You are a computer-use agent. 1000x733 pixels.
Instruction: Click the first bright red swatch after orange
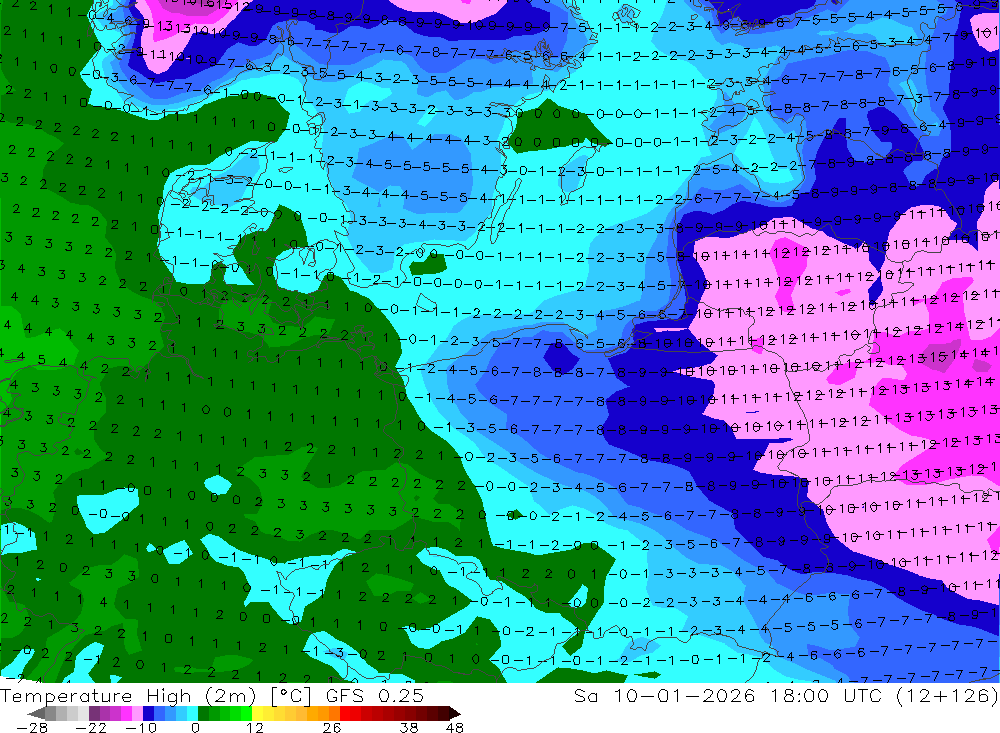click(345, 713)
